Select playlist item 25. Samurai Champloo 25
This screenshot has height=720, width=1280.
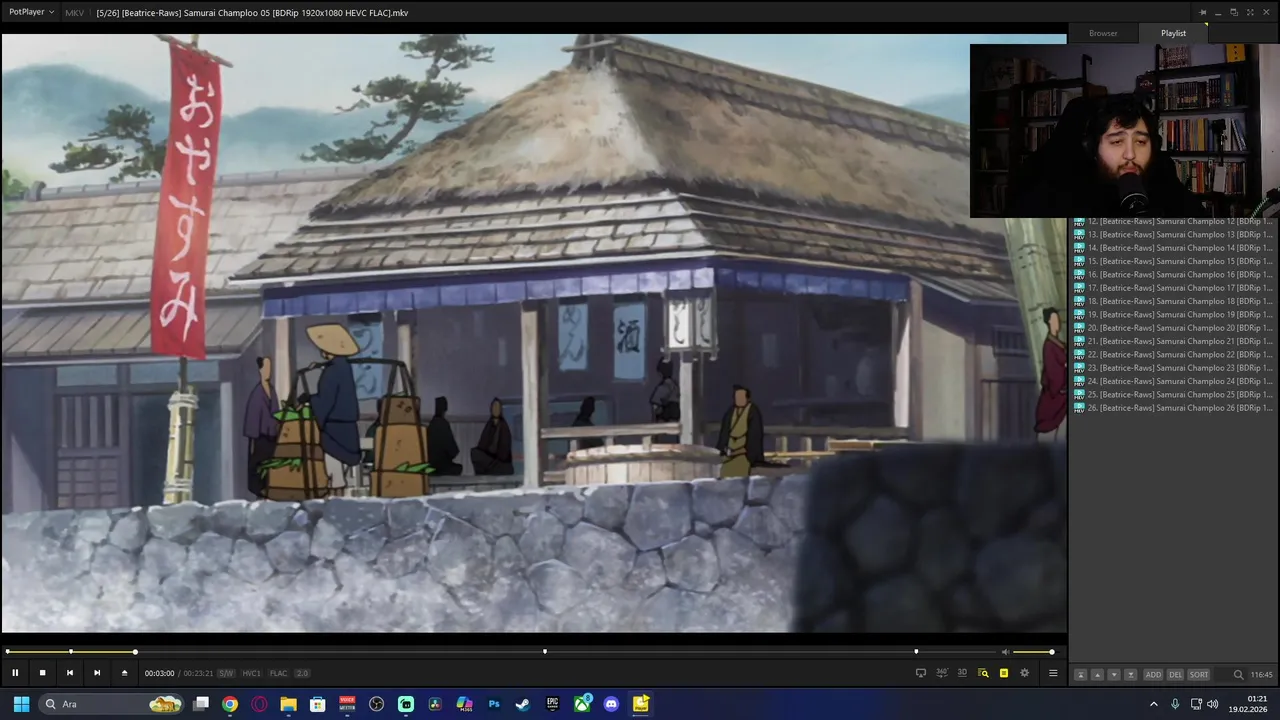click(x=1173, y=394)
